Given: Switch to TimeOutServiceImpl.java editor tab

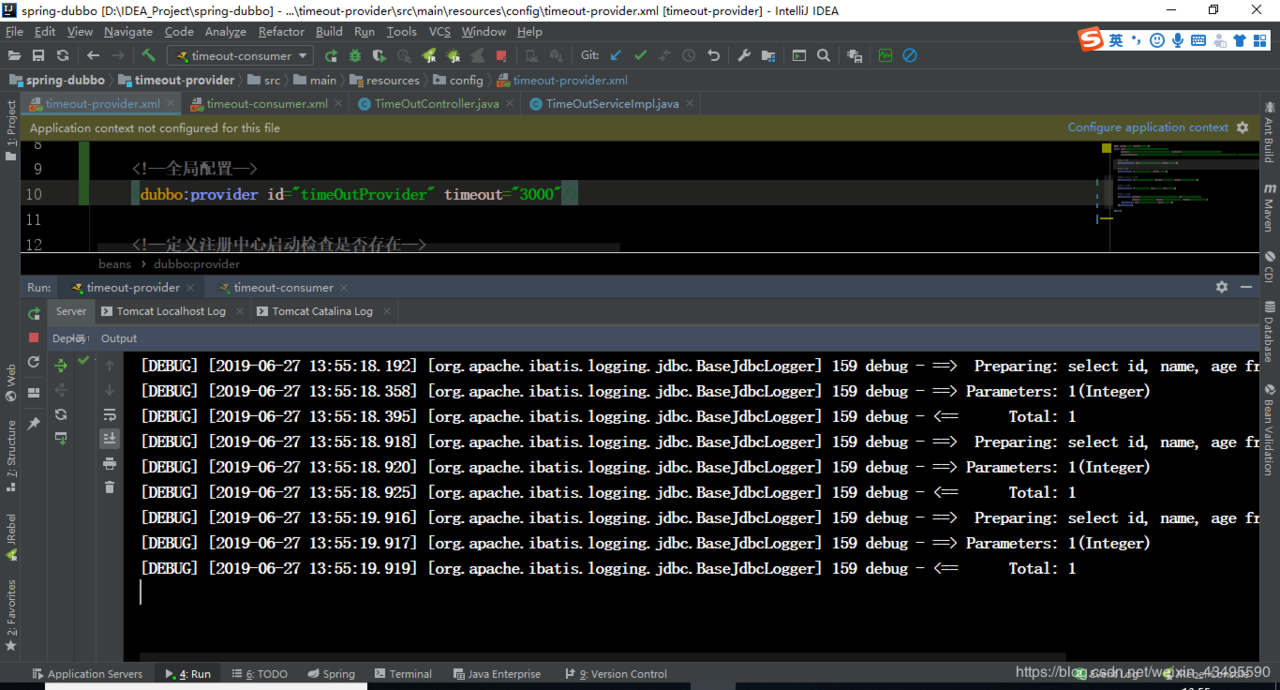Looking at the screenshot, I should click(612, 104).
